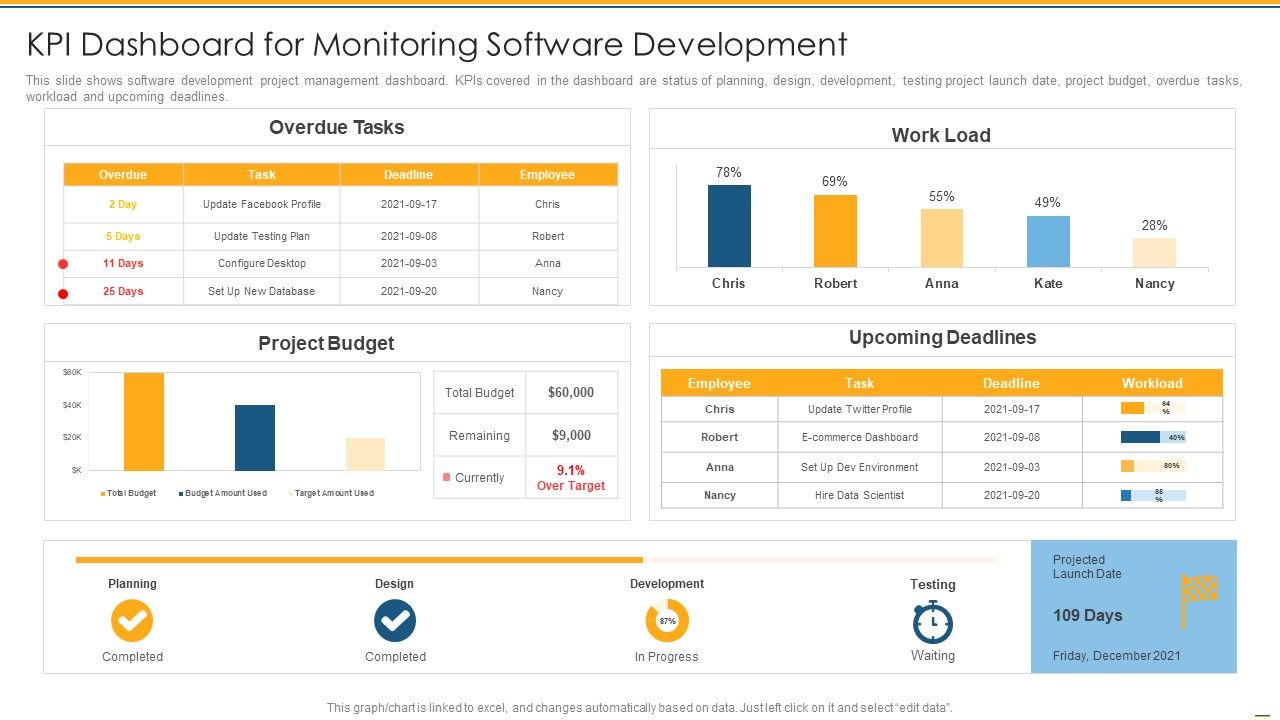Click the red dot beside 25 Days overdue
The image size is (1280, 720).
62,291
